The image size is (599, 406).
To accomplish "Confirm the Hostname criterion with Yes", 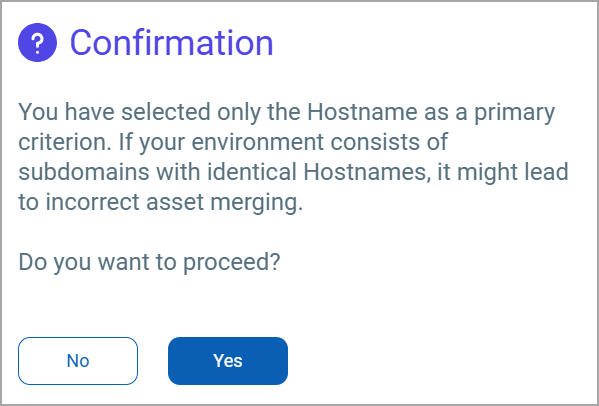I will [228, 361].
